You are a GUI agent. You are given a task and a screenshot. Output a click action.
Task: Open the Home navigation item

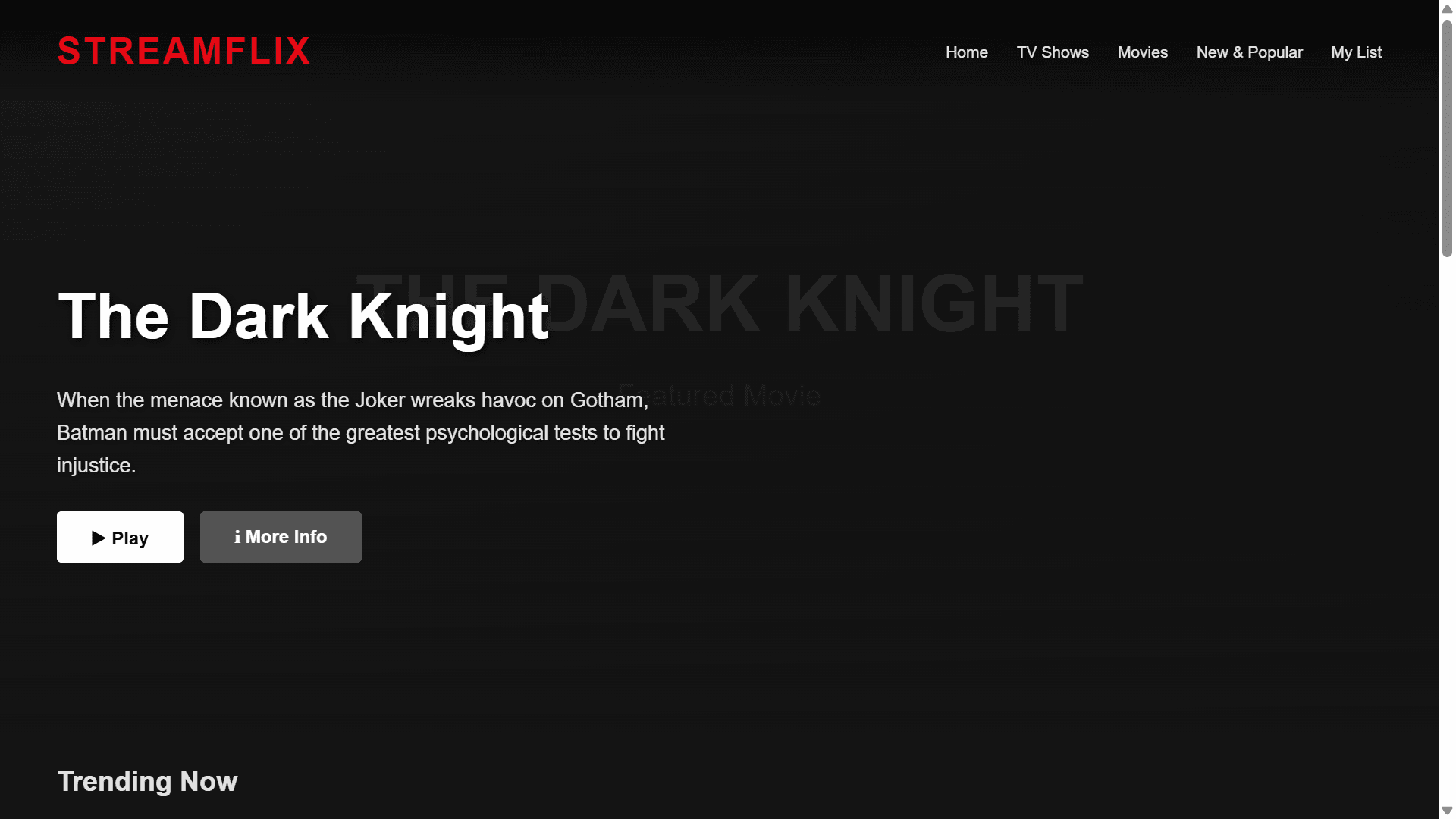click(966, 52)
